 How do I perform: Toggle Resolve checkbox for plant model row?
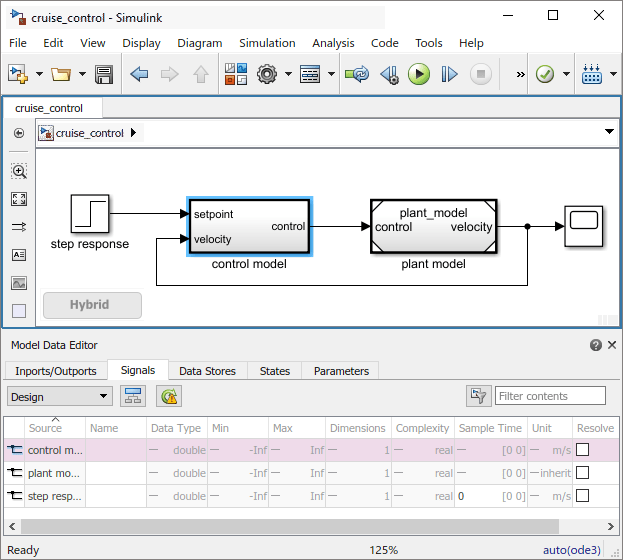[582, 473]
